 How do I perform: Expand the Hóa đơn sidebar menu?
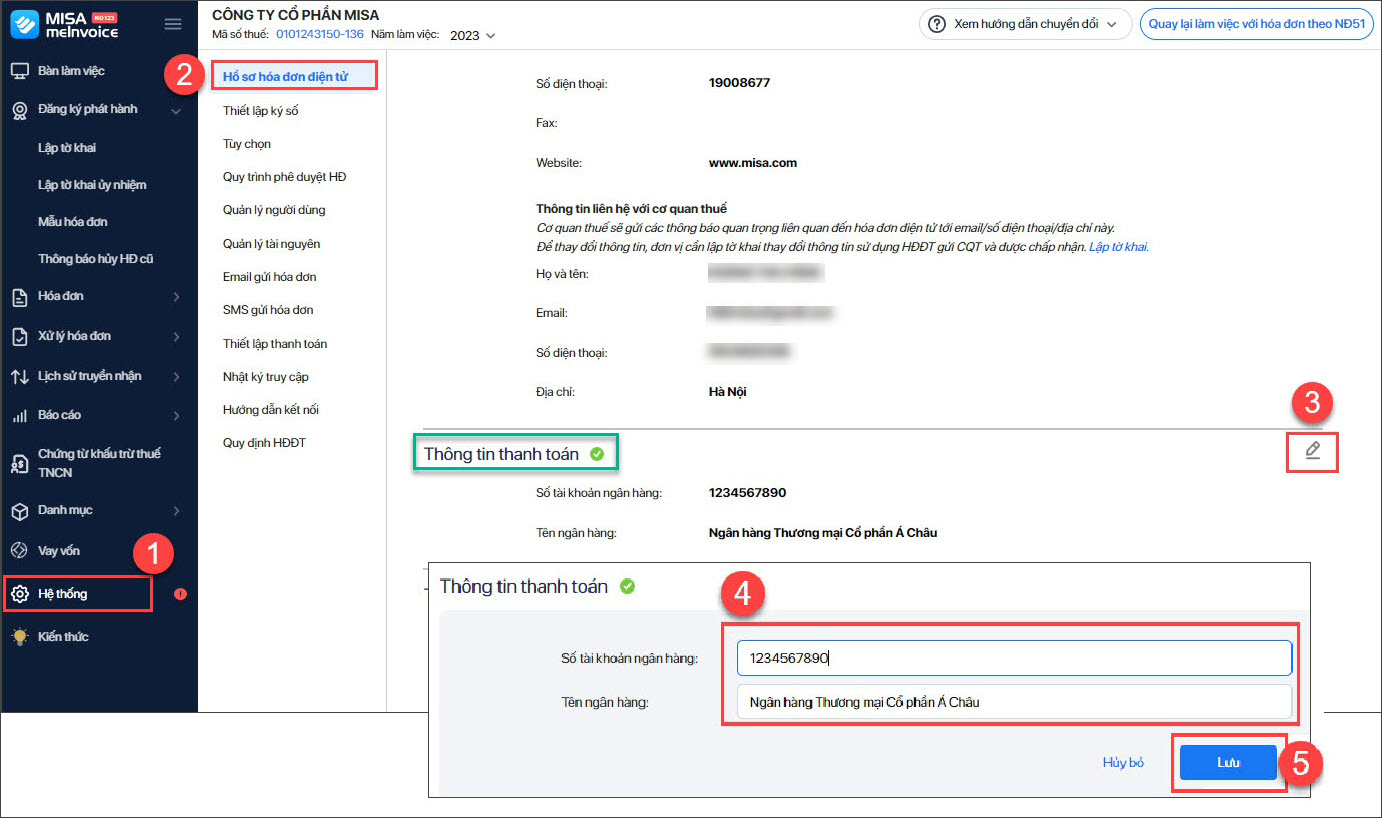[x=176, y=297]
